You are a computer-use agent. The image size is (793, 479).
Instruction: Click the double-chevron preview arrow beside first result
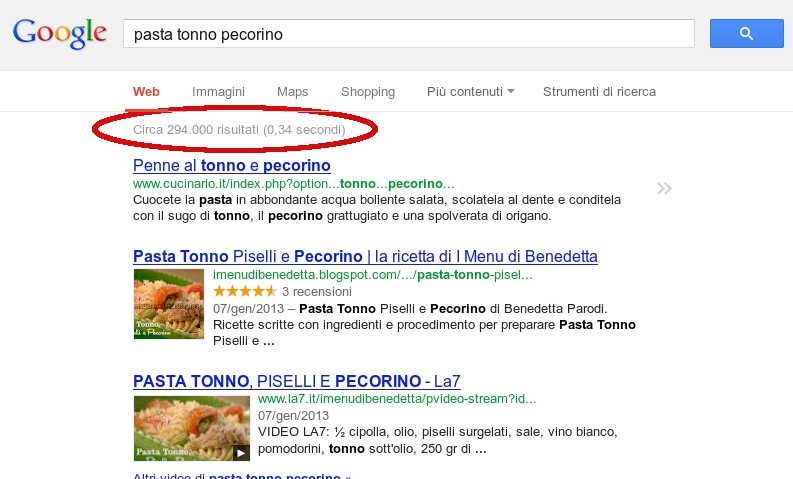coord(664,188)
